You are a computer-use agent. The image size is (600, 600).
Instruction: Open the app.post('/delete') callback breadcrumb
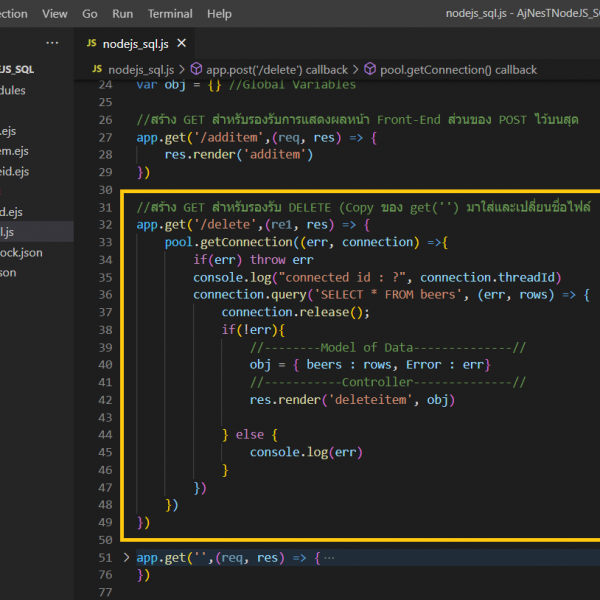[x=277, y=70]
